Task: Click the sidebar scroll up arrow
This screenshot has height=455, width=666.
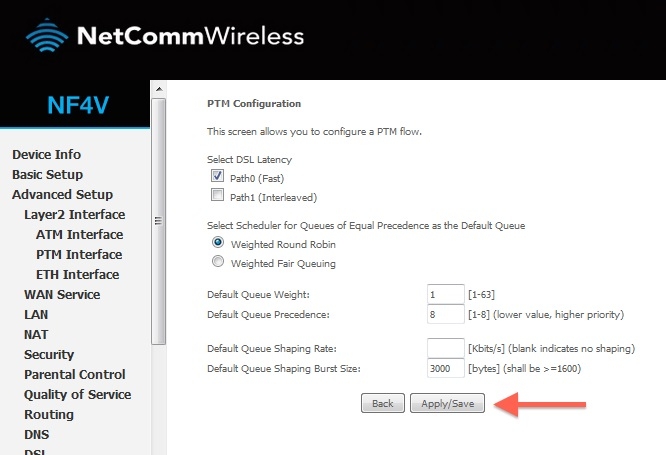Action: point(158,90)
